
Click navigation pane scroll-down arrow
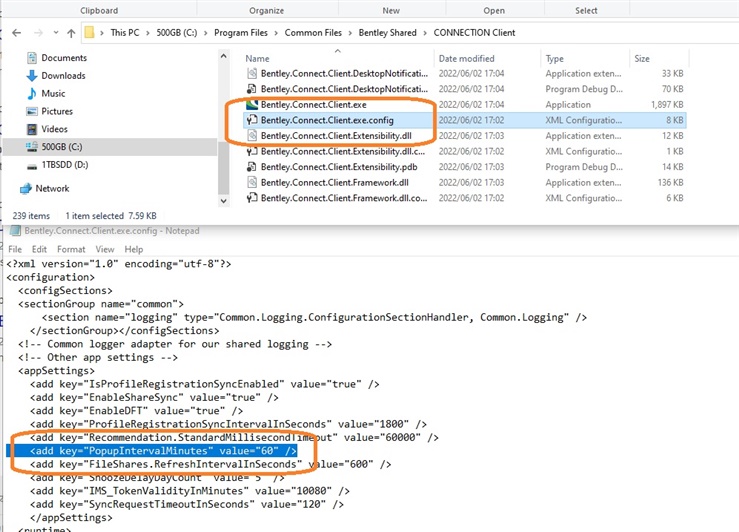(223, 201)
